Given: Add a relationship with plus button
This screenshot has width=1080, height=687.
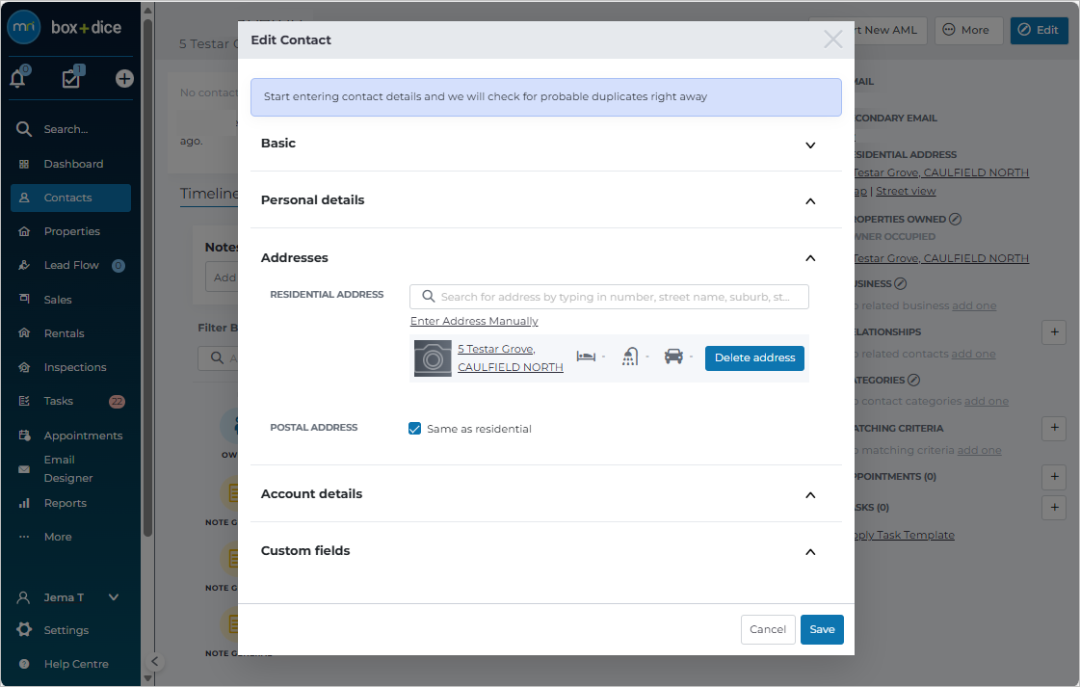Looking at the screenshot, I should (1055, 332).
